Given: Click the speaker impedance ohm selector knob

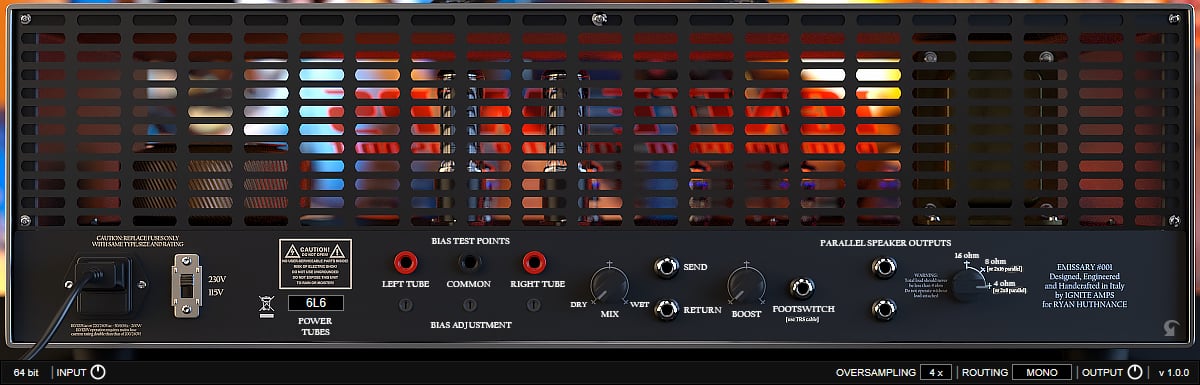Looking at the screenshot, I should [968, 285].
